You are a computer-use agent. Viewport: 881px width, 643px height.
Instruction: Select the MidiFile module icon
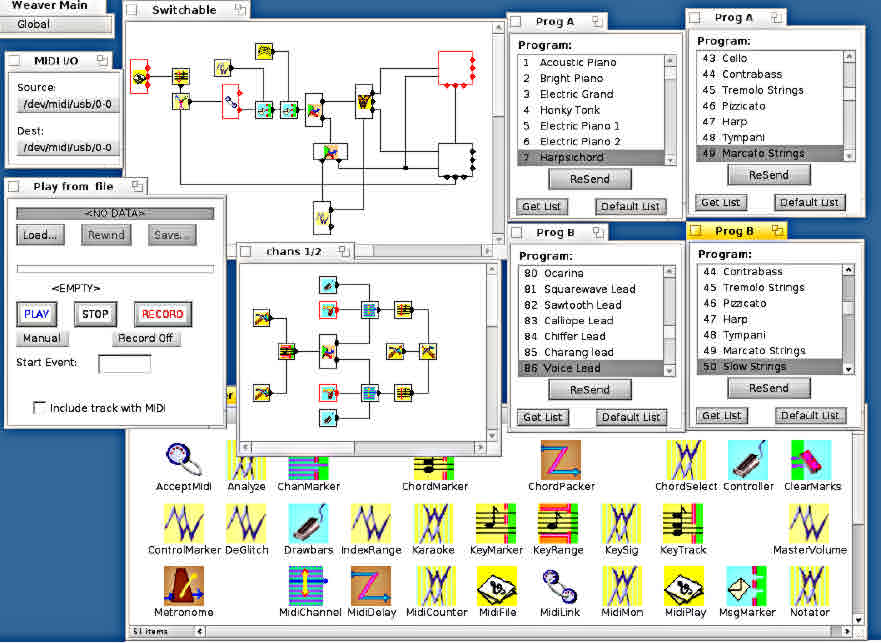pos(497,586)
